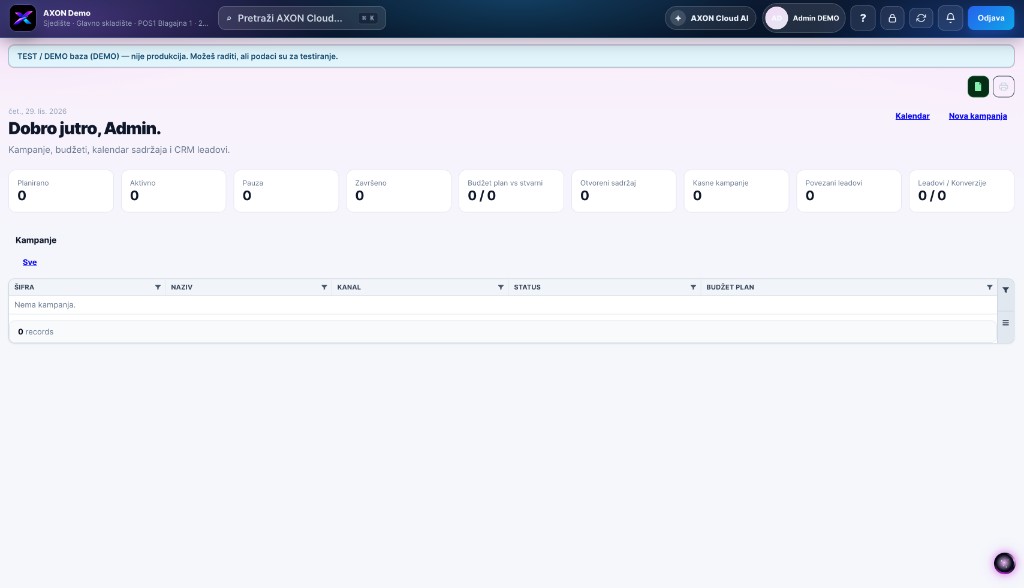
Task: Open AXON Cloud AI button
Action: point(711,18)
